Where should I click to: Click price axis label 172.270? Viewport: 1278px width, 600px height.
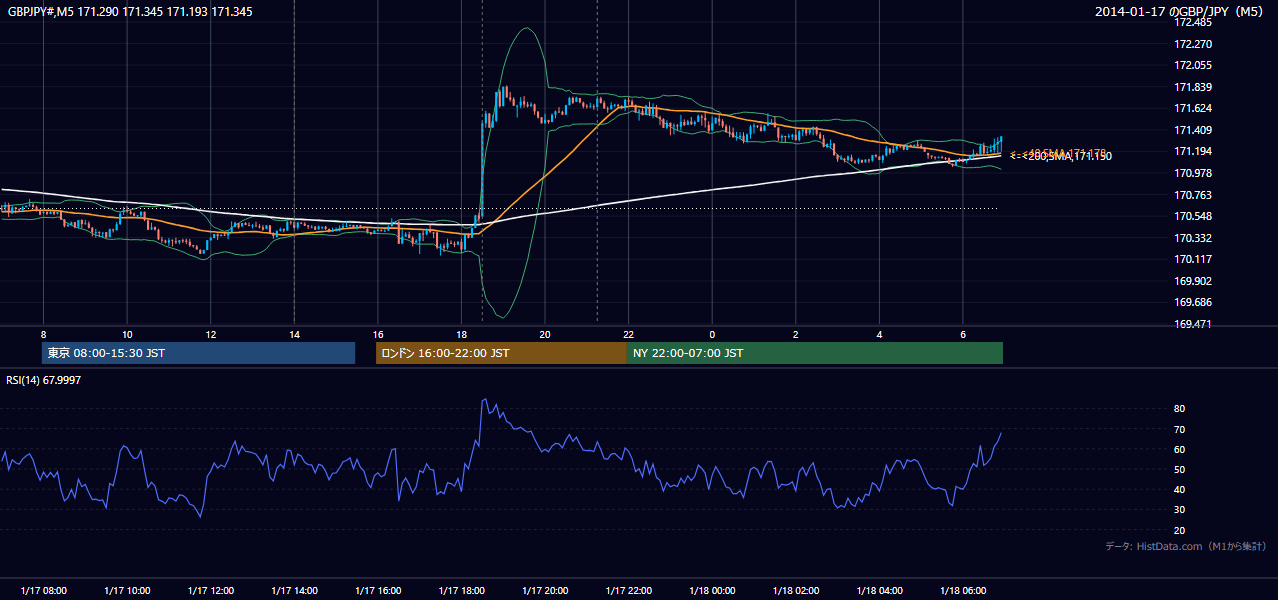coord(1194,44)
